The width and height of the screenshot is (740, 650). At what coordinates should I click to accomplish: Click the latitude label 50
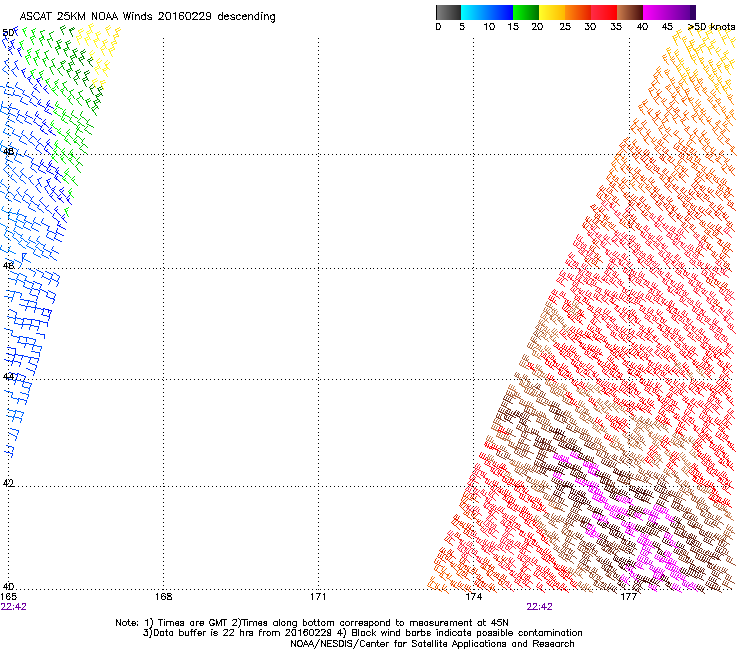8,33
